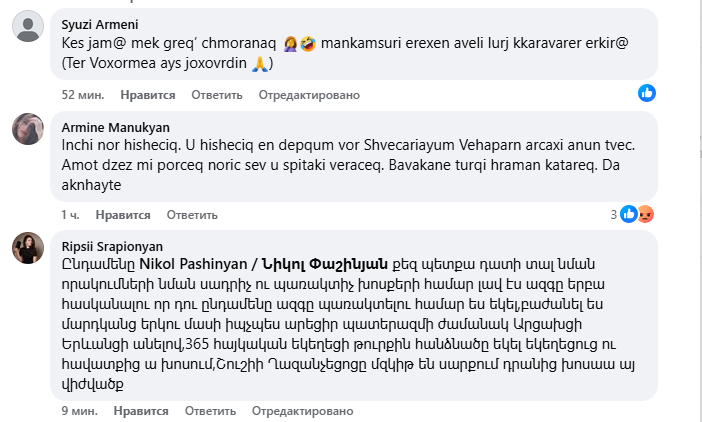Open the reaction count 3 on Armine's comment

coord(614,214)
